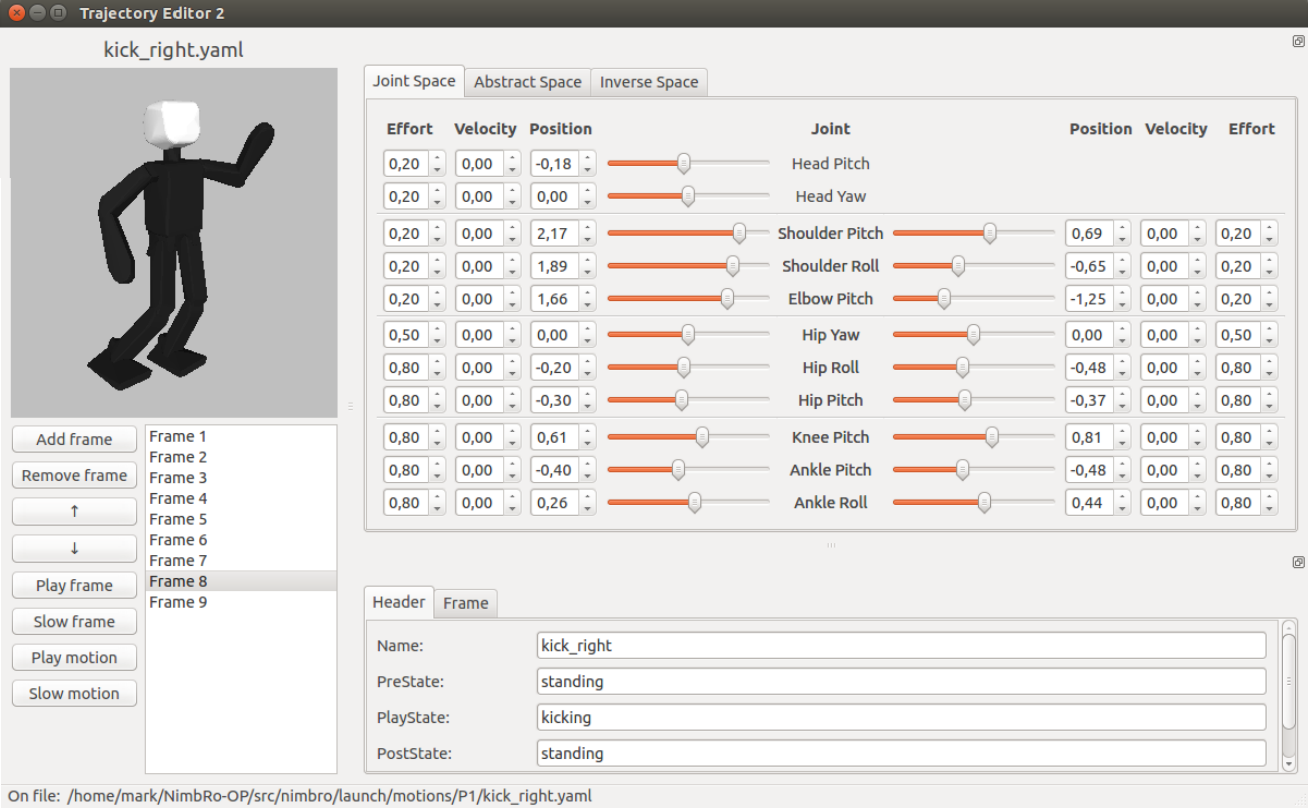Click the left Shoulder Pitch slider handle
Screen dimensions: 1308x810
(739, 233)
